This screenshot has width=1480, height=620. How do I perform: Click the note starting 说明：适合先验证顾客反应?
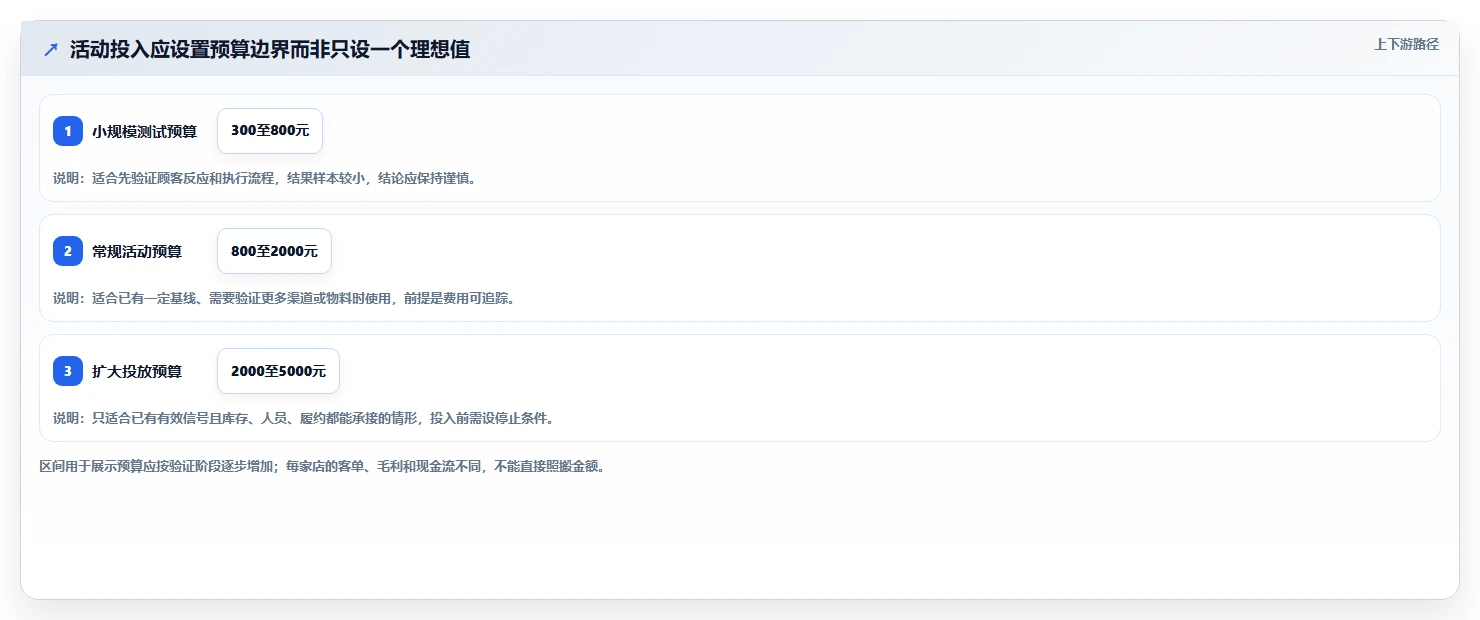point(265,178)
